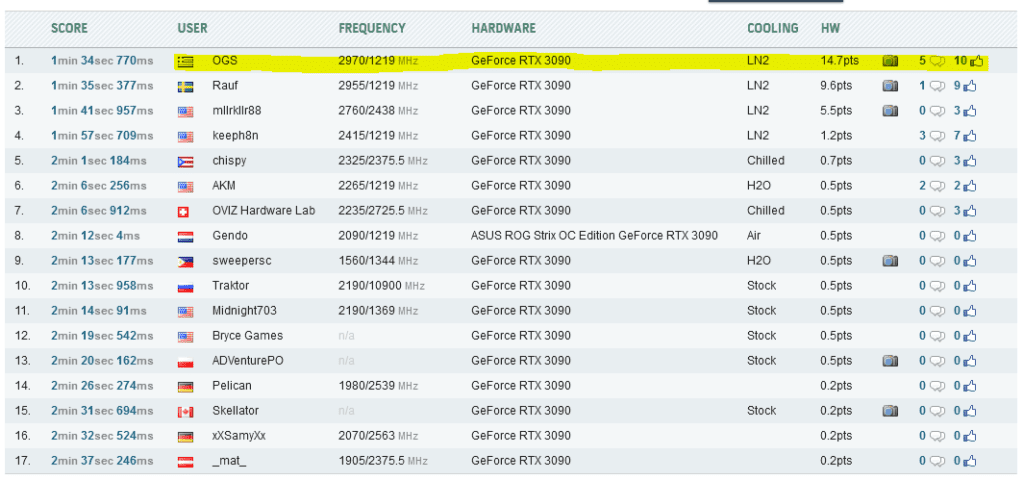Thumbs-up keeph8n's submission

point(969,136)
